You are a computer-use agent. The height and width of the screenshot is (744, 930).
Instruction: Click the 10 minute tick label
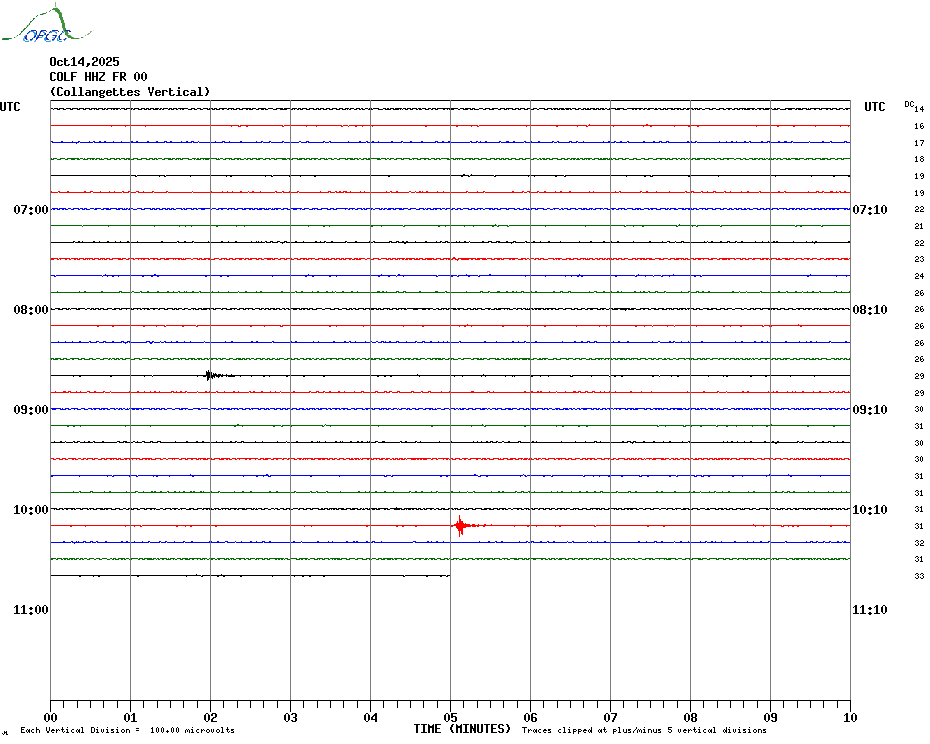[x=849, y=717]
